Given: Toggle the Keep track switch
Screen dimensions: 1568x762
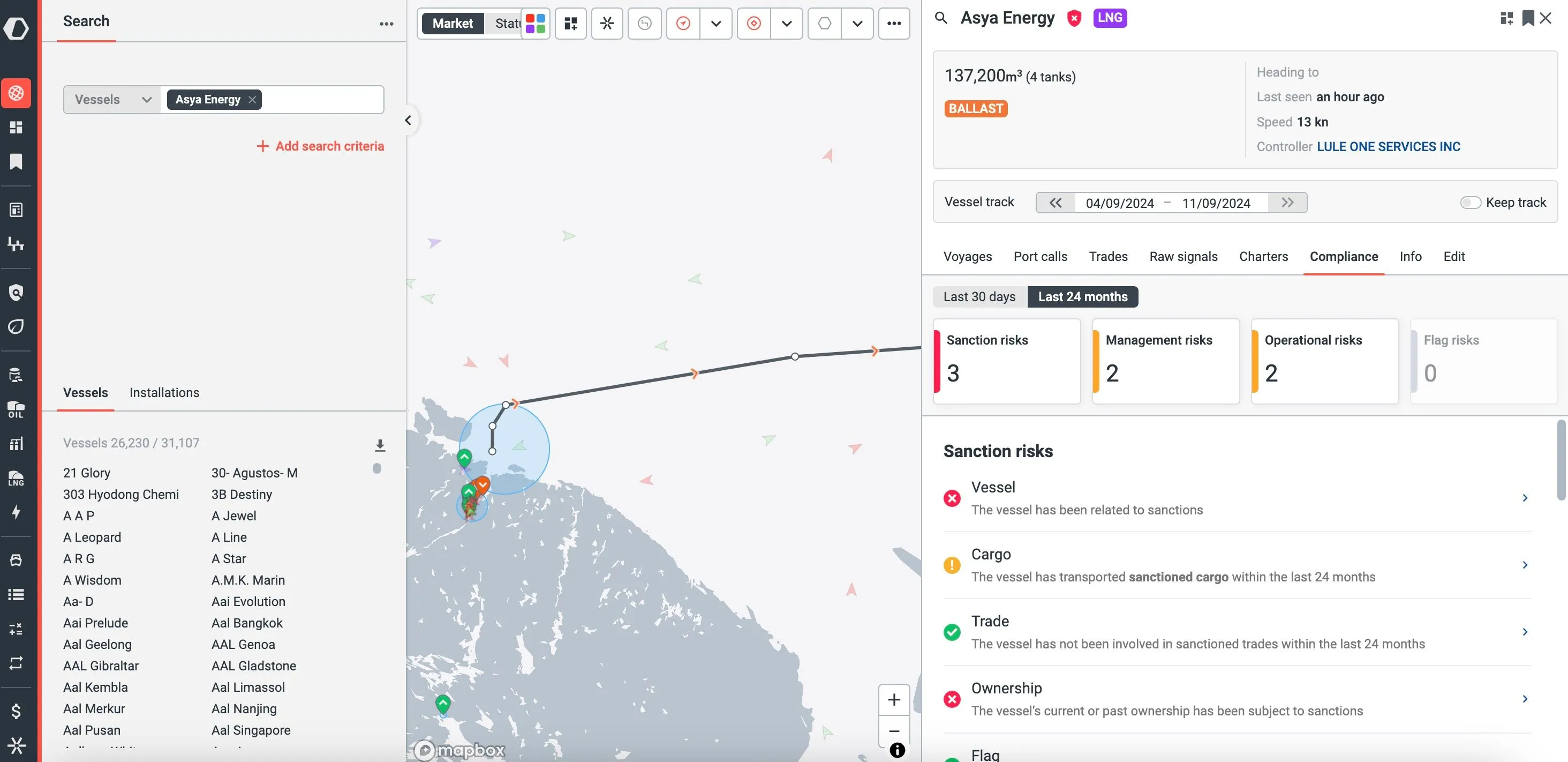Looking at the screenshot, I should pyautogui.click(x=1470, y=203).
